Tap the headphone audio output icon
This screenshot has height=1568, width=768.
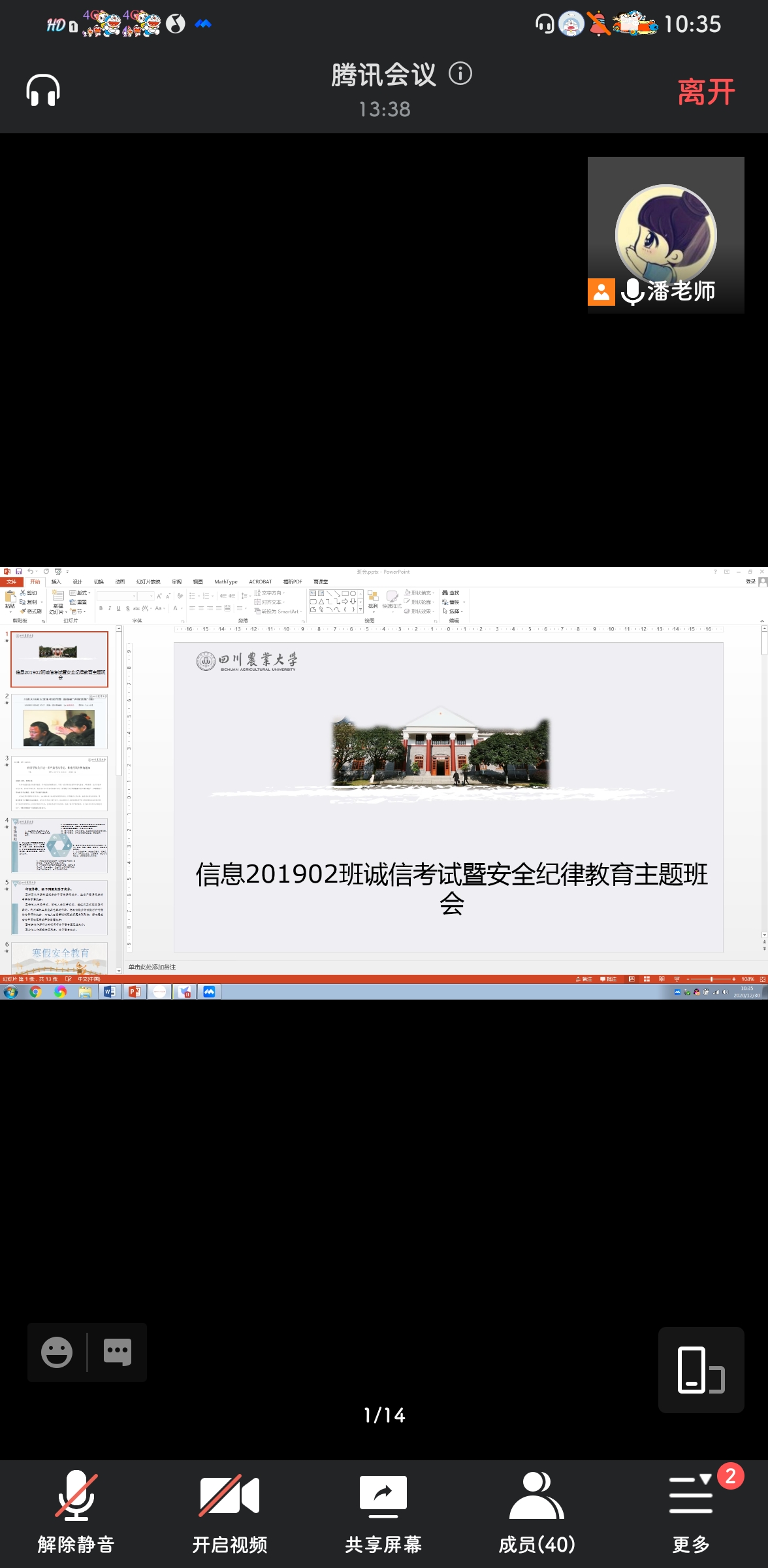[43, 91]
